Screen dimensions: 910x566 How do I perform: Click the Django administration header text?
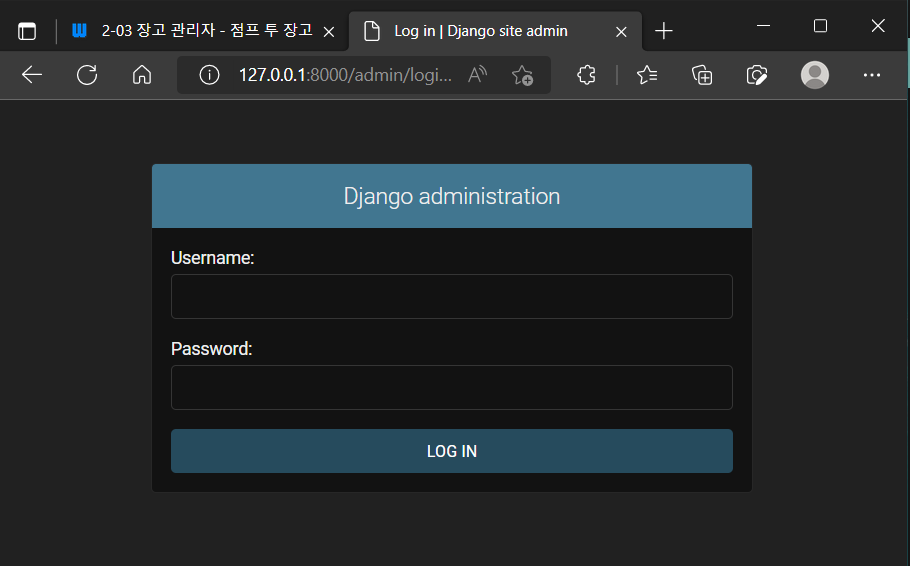click(452, 196)
